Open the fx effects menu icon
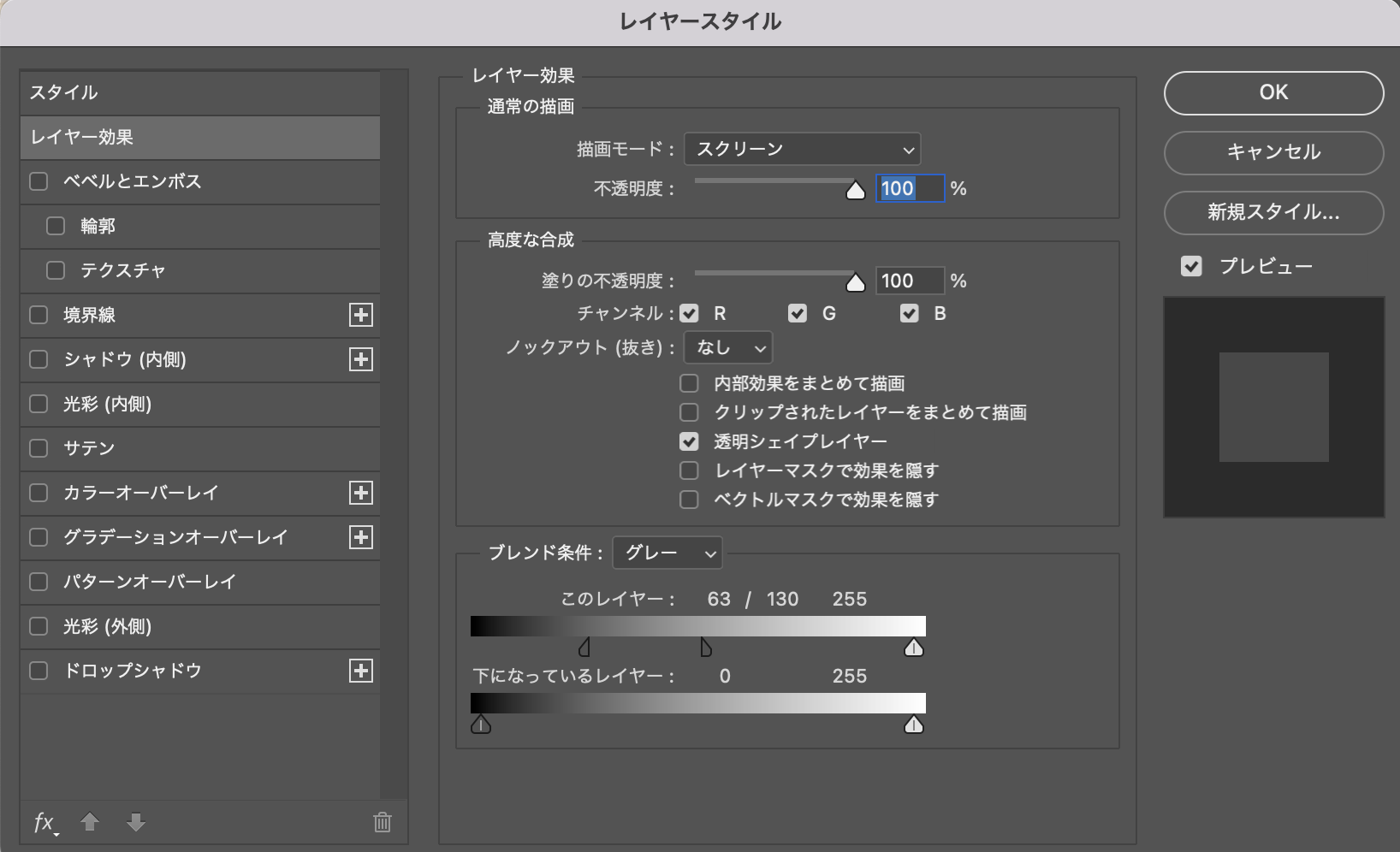The image size is (1400, 852). (44, 823)
